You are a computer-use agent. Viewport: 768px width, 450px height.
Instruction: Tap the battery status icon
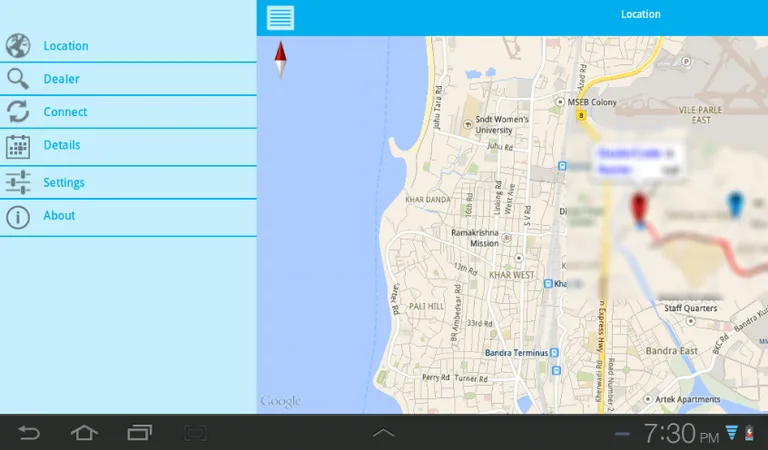pos(749,433)
